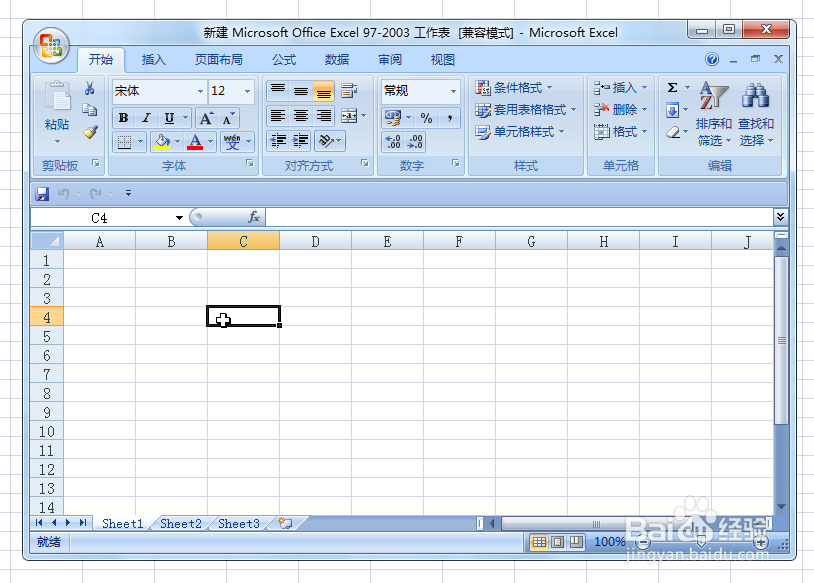
Task: Open the font size dropdown
Action: coord(248,91)
